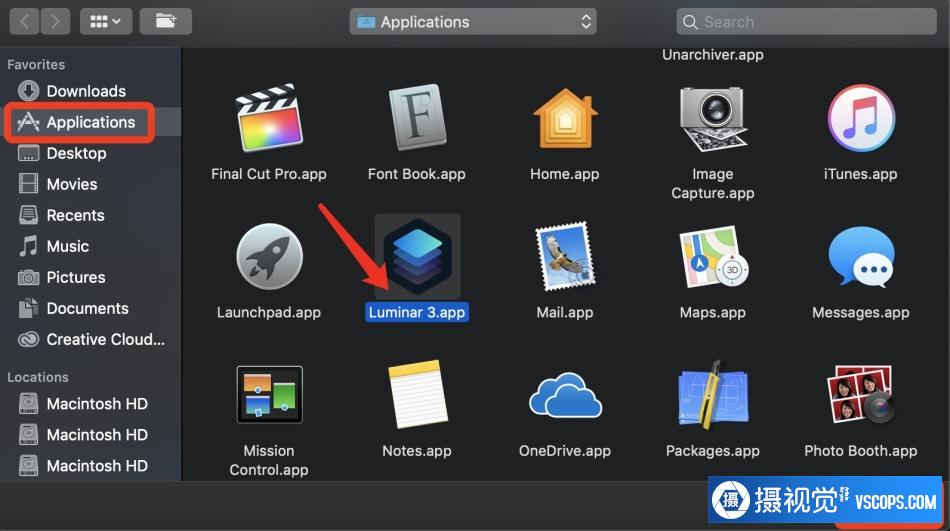Screen dimensions: 950x531
Task: Go back with the left arrow button
Action: 24,22
